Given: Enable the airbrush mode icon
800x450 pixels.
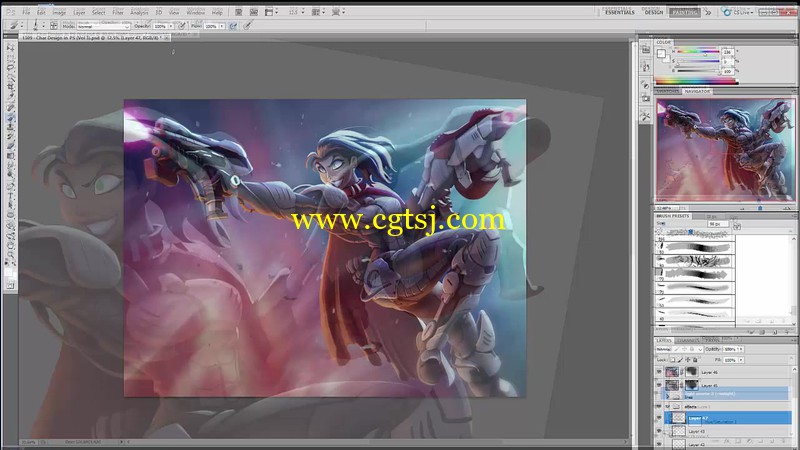Looking at the screenshot, I should tap(233, 26).
